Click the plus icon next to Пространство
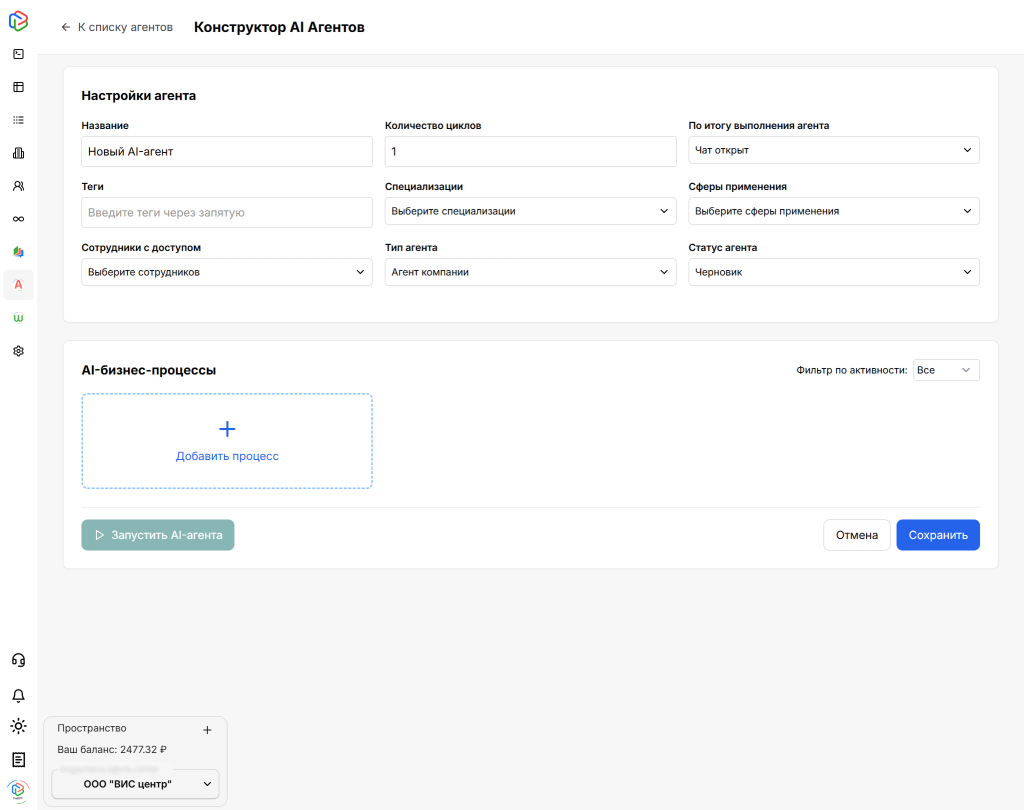 pos(207,730)
